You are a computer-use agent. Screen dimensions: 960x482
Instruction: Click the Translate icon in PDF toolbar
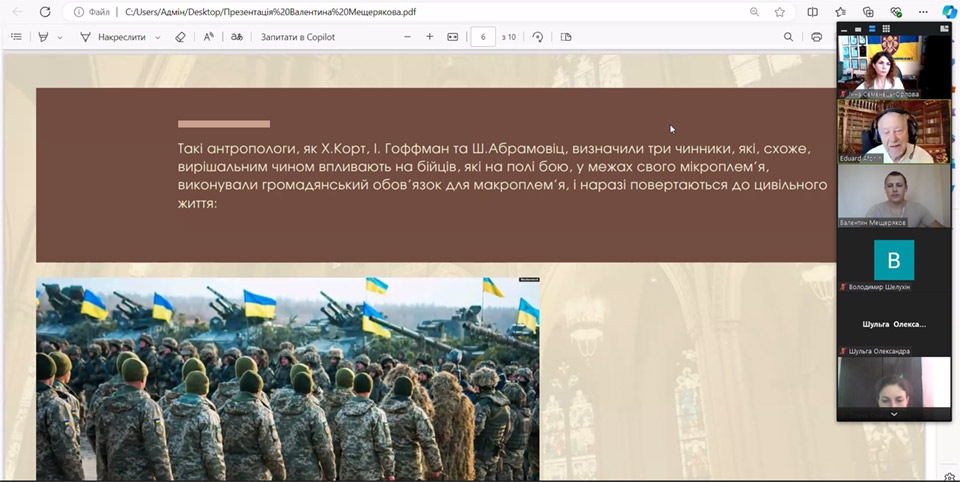tap(237, 37)
